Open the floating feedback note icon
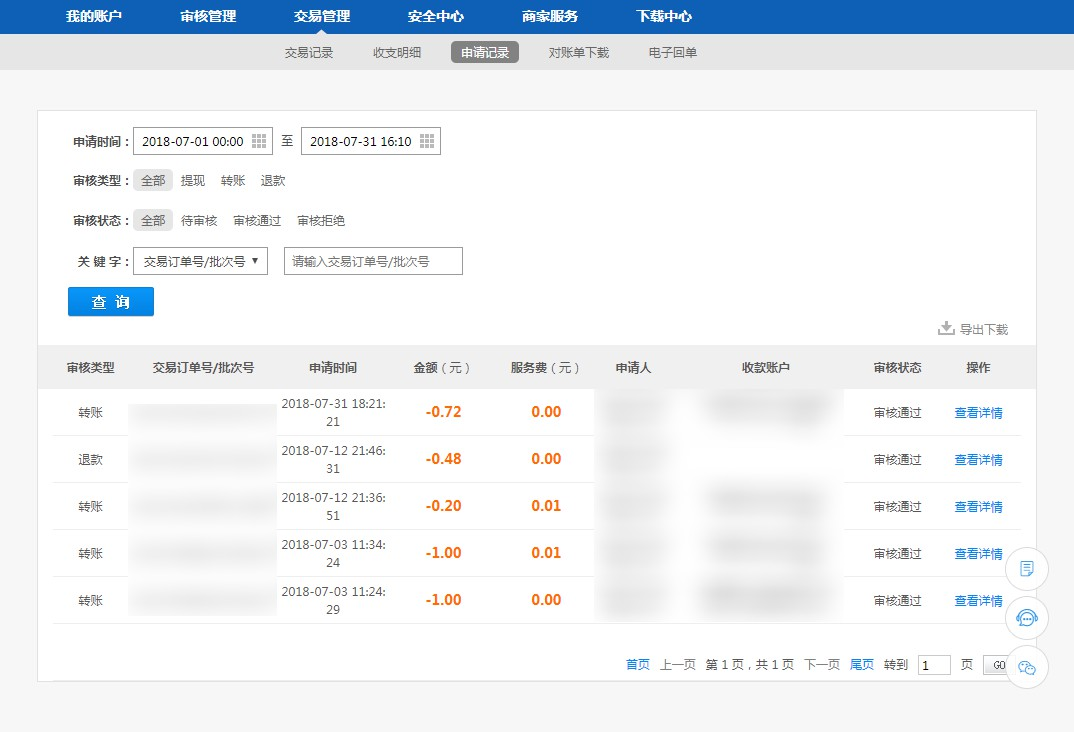Screen dimensions: 1074x732 coord(1026,569)
